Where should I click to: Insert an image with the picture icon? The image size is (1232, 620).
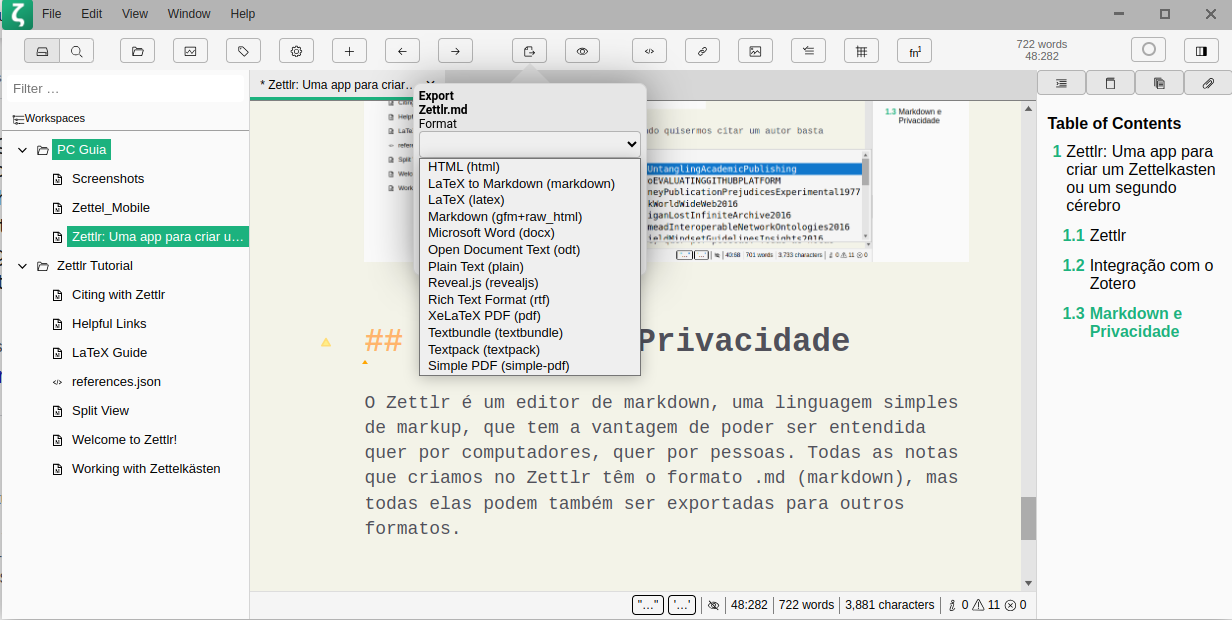point(755,50)
